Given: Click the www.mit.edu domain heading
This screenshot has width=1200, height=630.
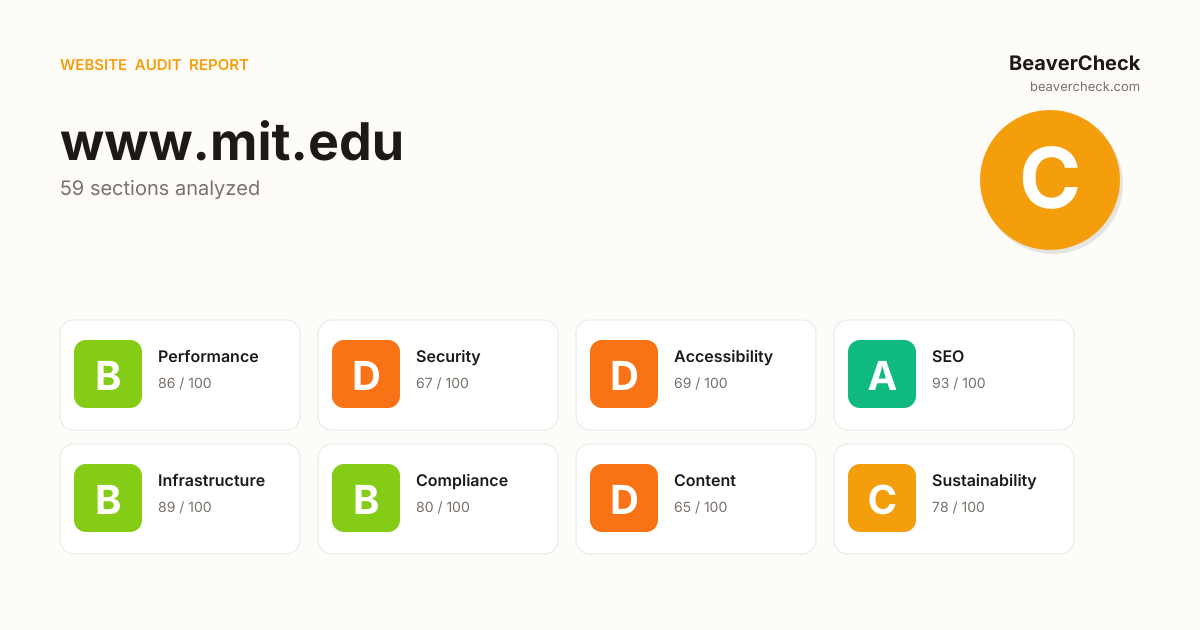Looking at the screenshot, I should coord(232,142).
